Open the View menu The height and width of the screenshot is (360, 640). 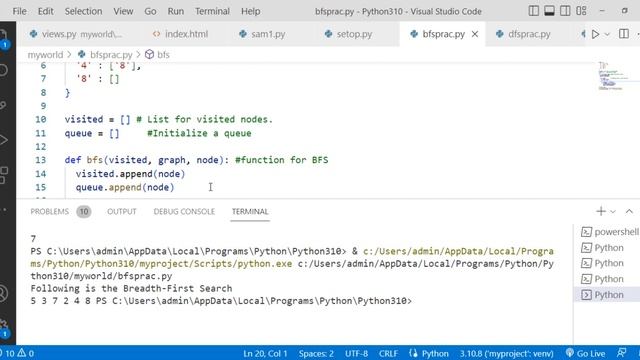123,11
